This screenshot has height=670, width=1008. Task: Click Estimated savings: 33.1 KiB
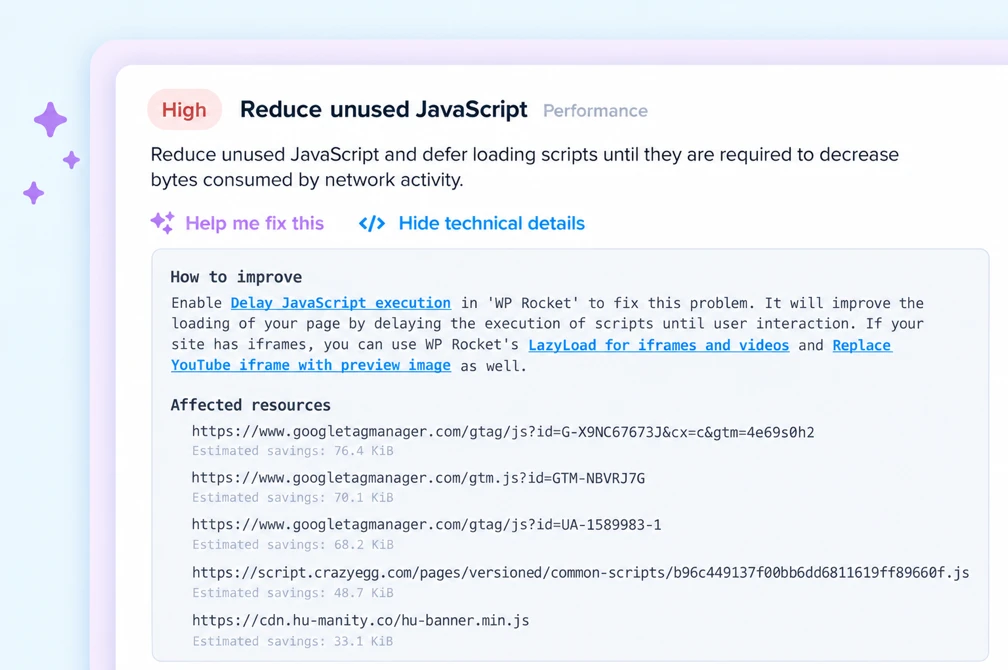point(292,641)
